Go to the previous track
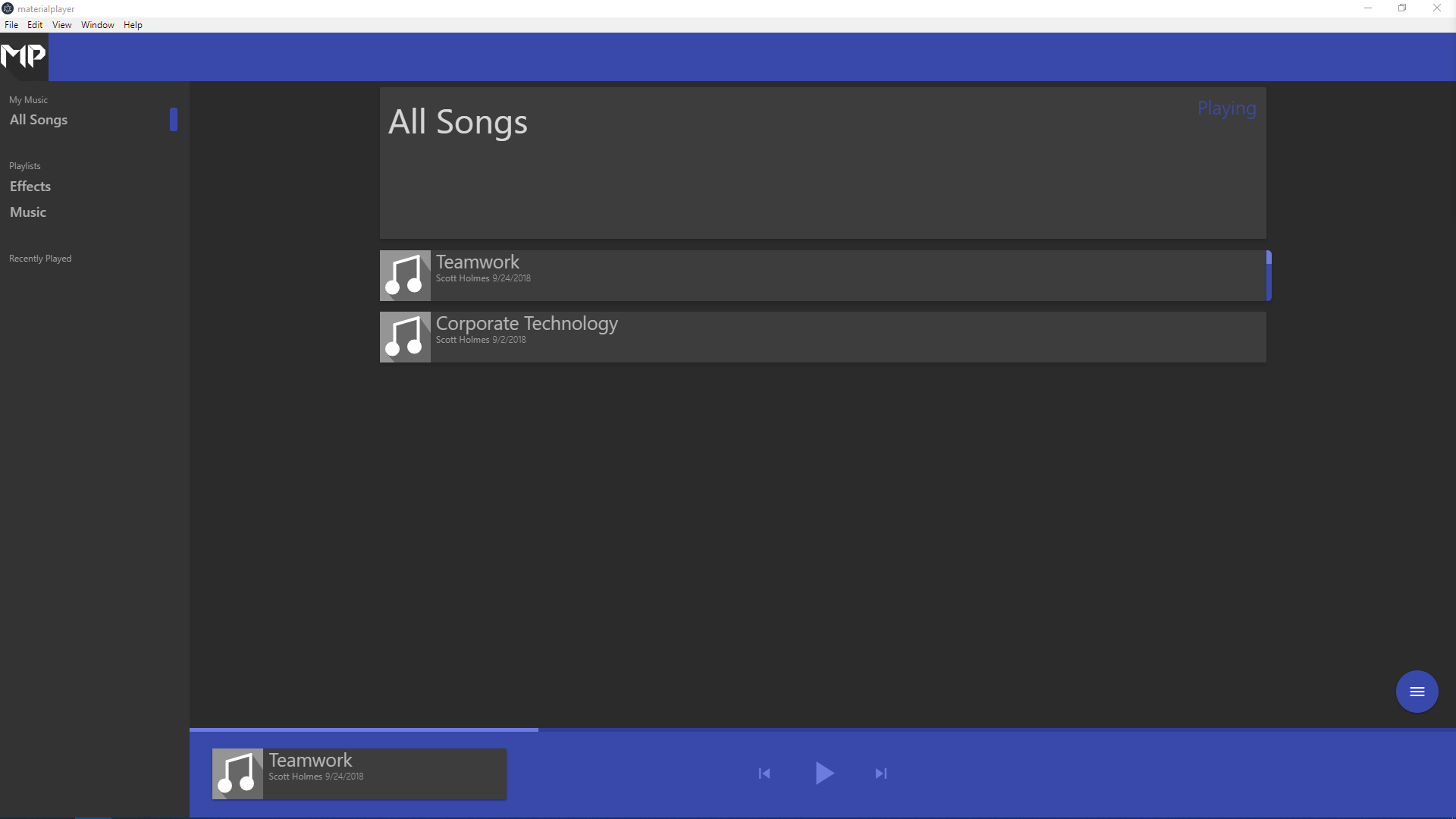The height and width of the screenshot is (819, 1456). (x=764, y=773)
